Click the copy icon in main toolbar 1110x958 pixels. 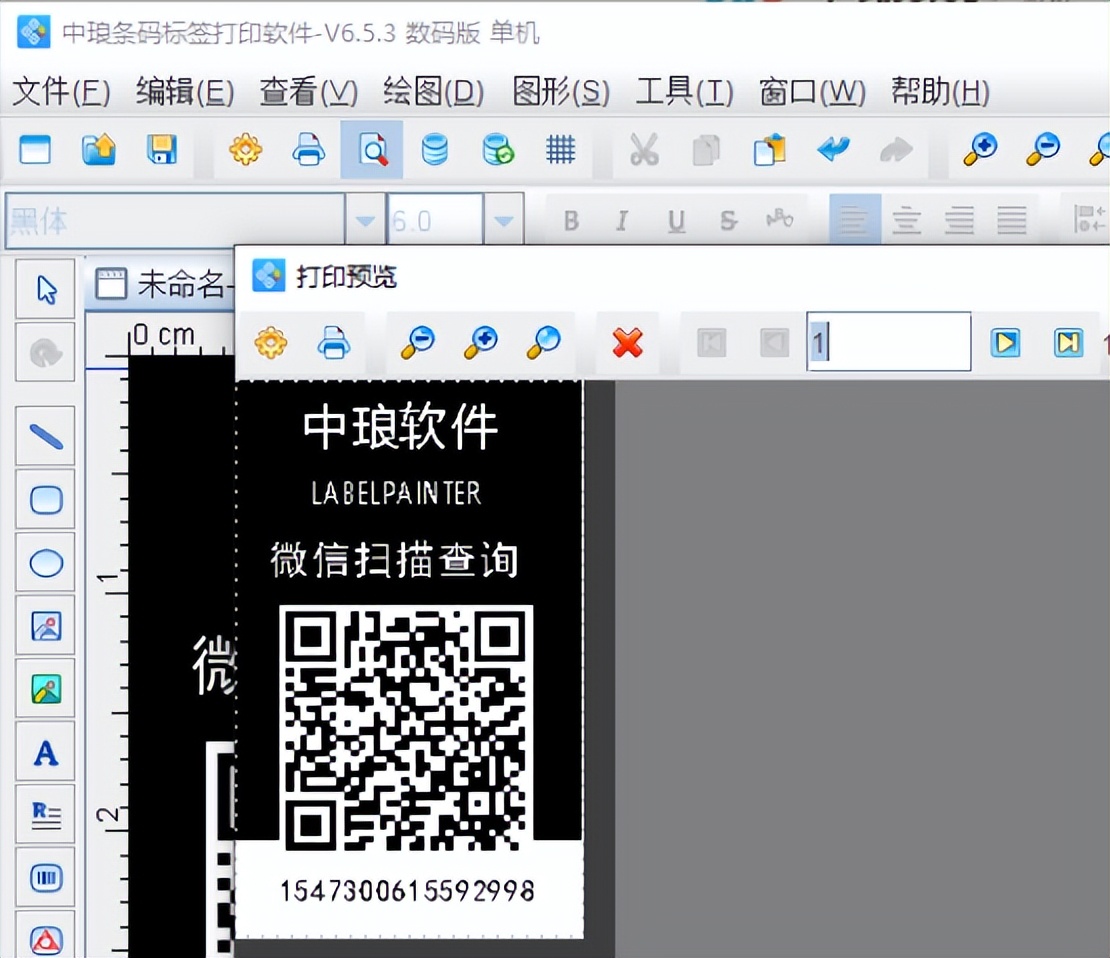(x=706, y=149)
